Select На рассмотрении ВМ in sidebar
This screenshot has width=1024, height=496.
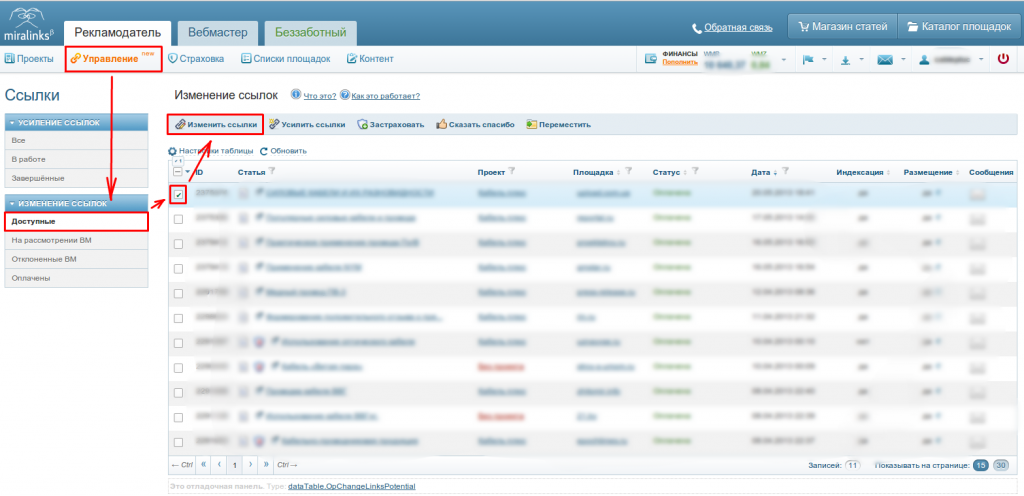(x=76, y=241)
